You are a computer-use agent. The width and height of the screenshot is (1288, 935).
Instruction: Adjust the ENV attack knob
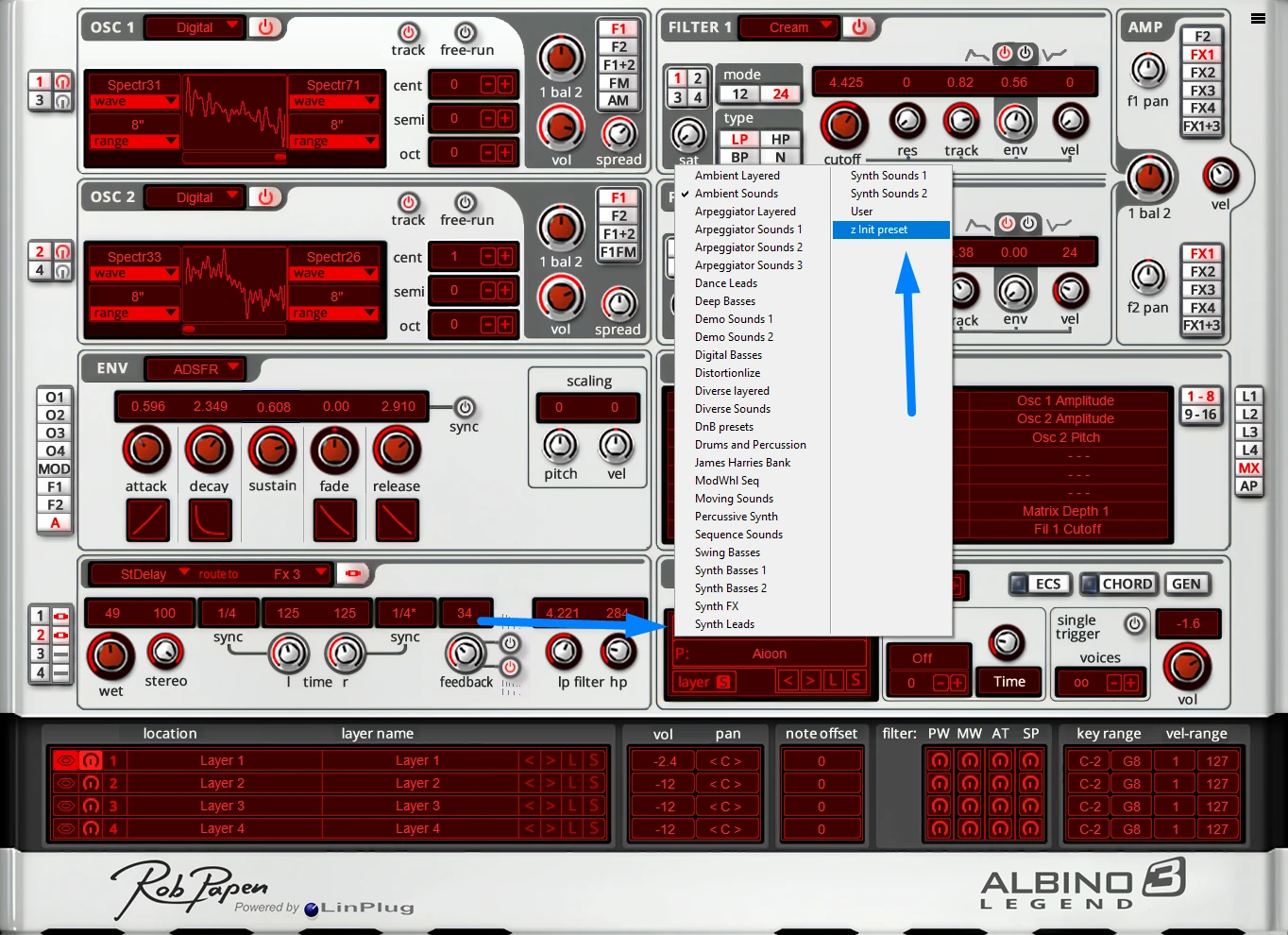[146, 450]
